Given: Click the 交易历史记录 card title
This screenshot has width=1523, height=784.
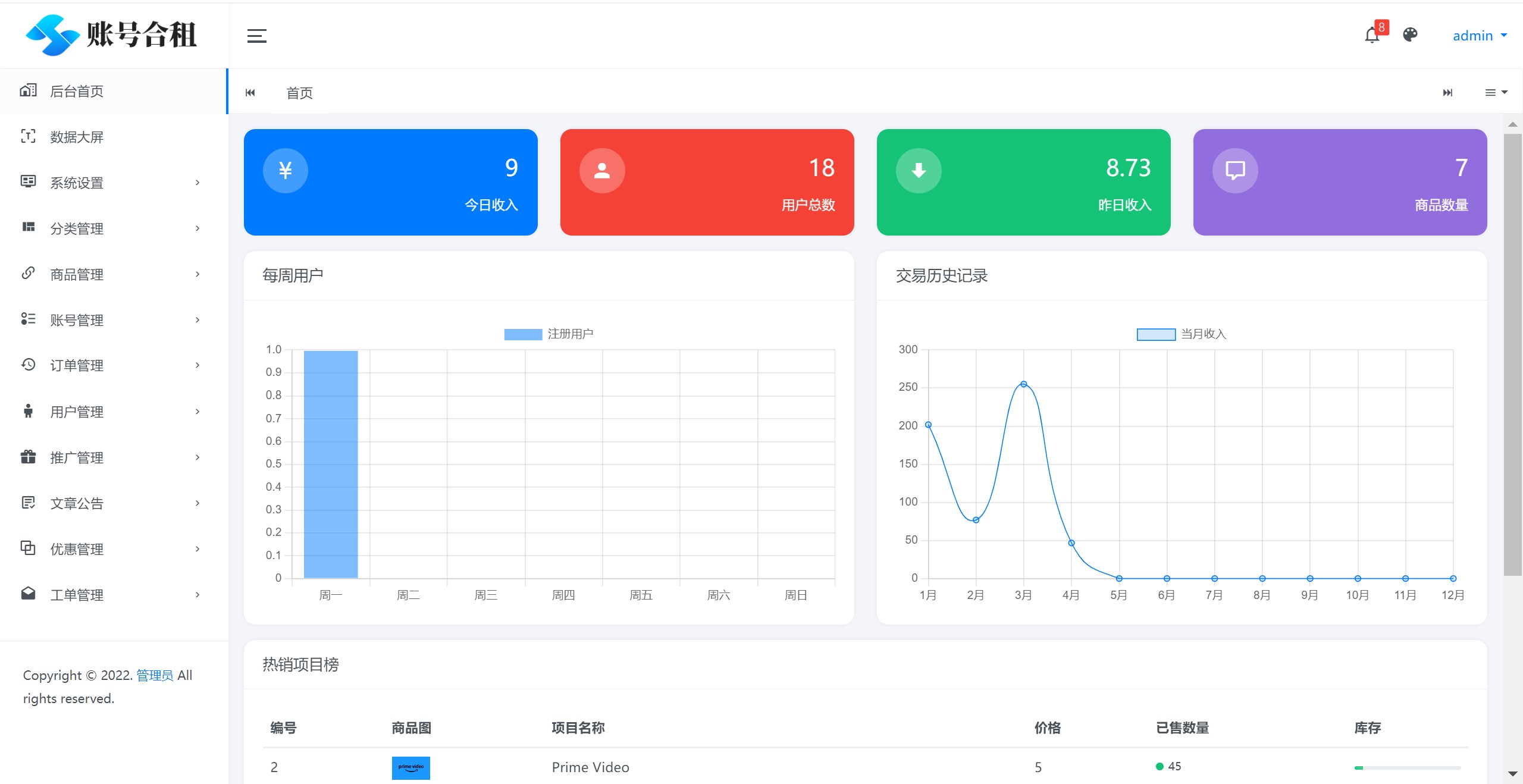Looking at the screenshot, I should [x=941, y=275].
